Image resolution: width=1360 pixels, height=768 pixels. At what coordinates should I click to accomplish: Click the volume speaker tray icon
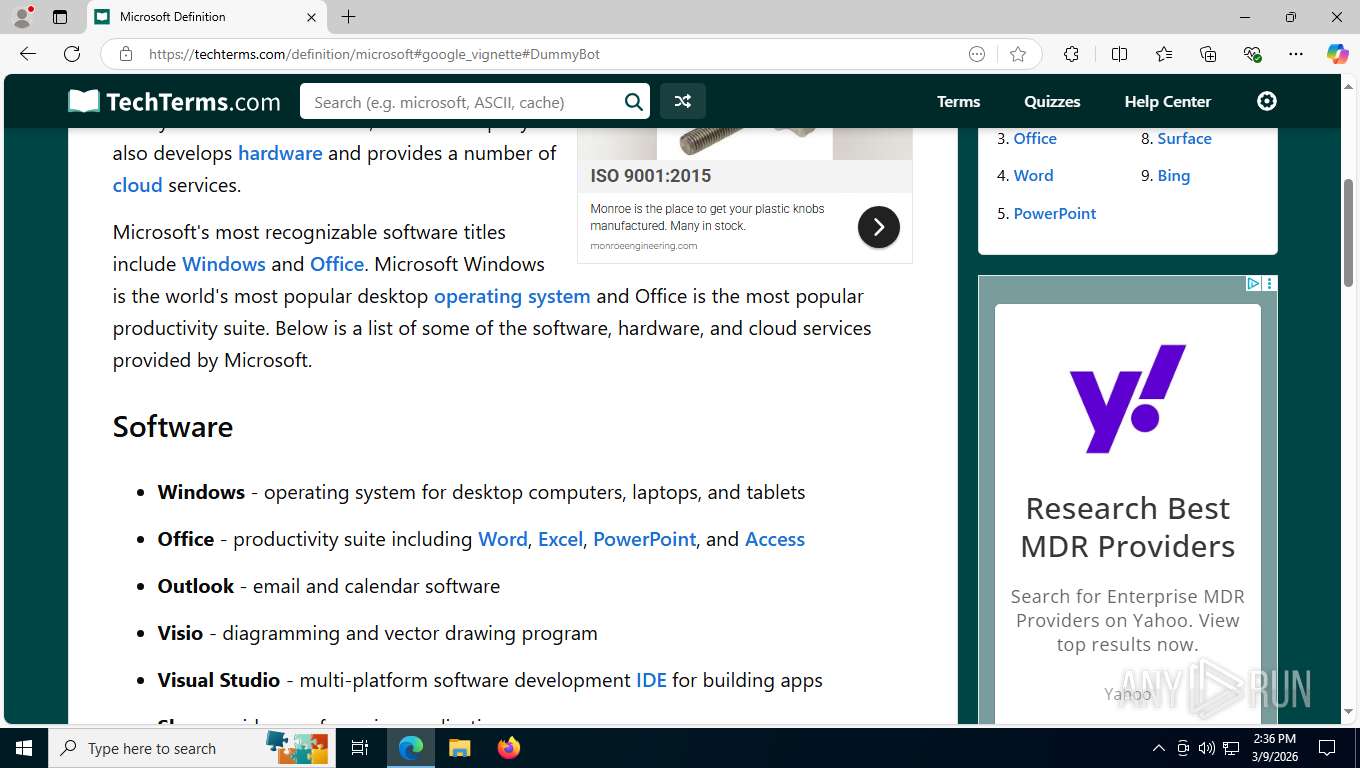(1207, 748)
